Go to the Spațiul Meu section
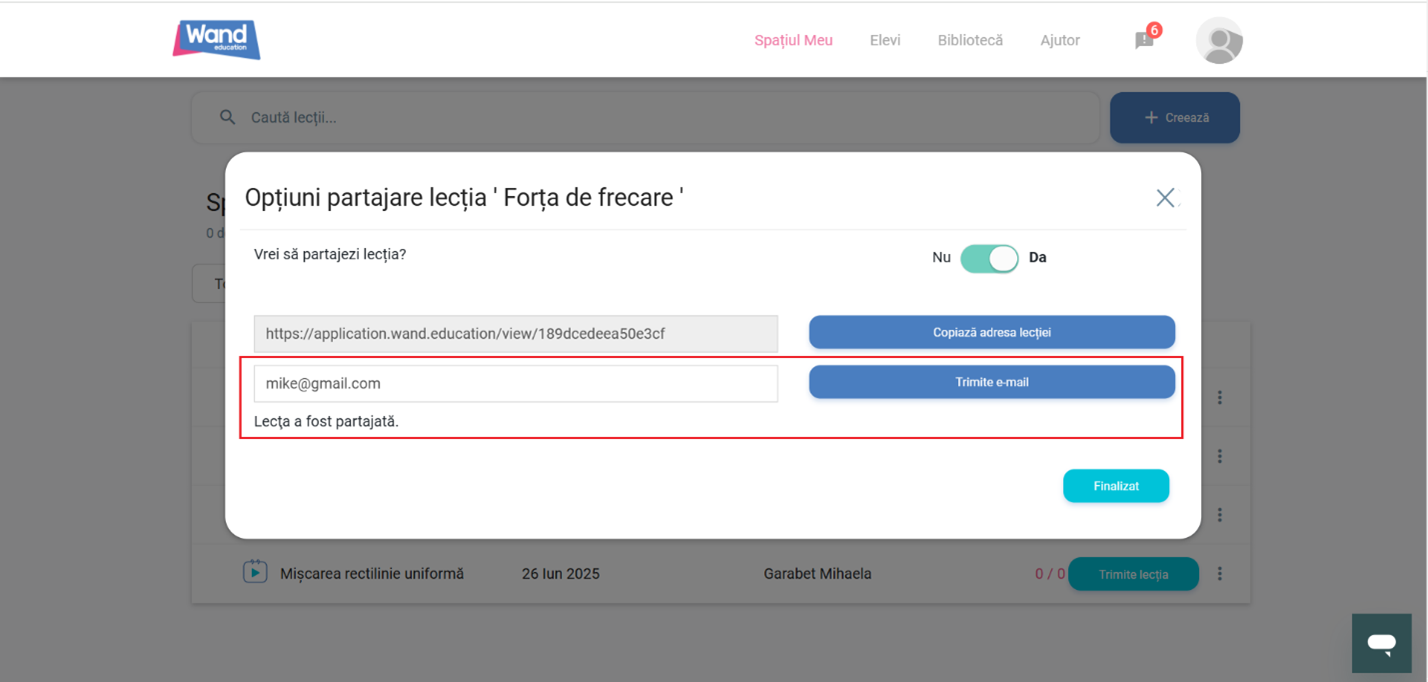 793,41
